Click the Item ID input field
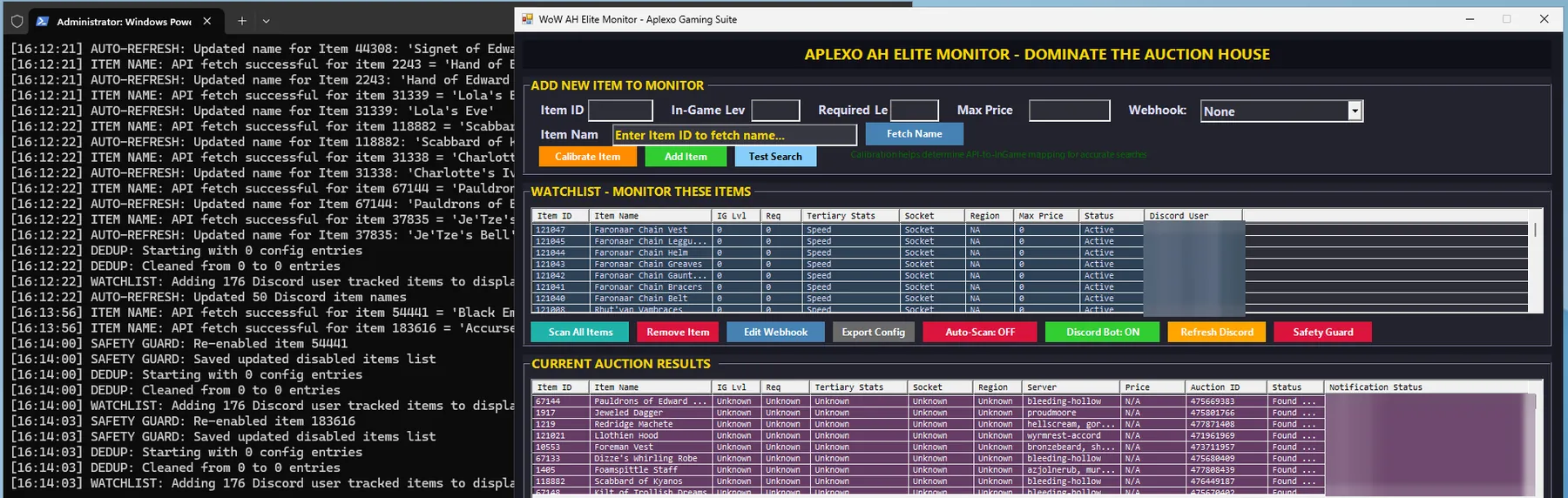The height and width of the screenshot is (498, 1568). pyautogui.click(x=620, y=111)
